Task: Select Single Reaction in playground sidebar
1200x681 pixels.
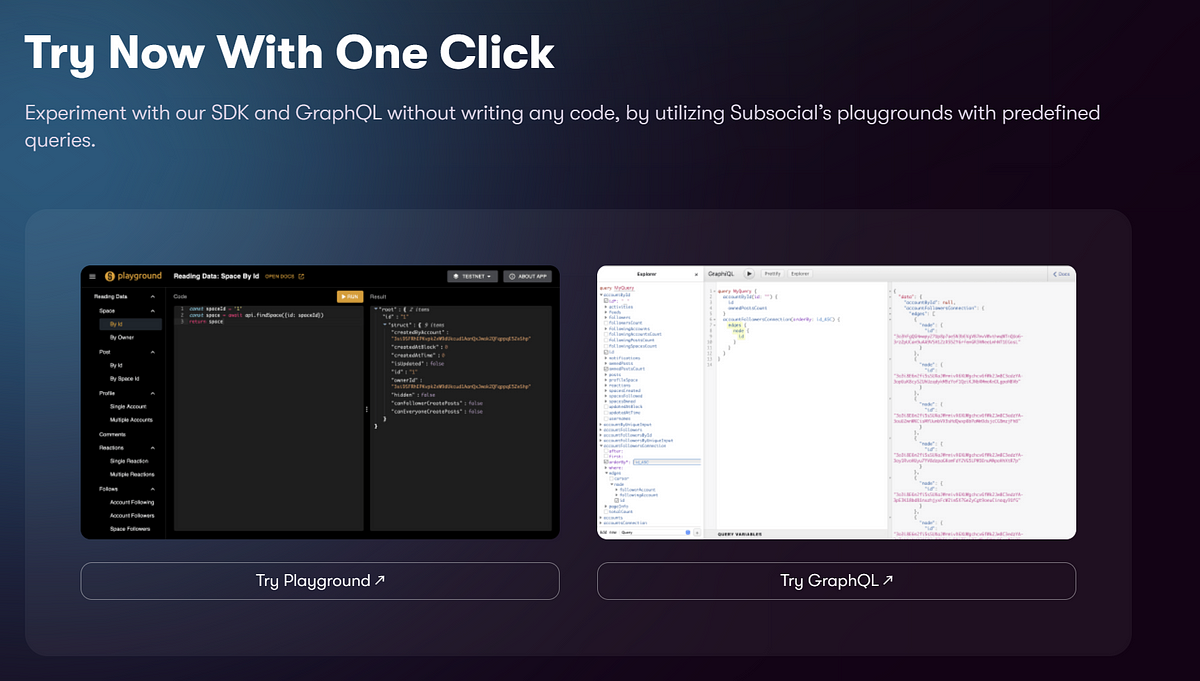Action: tap(130, 461)
